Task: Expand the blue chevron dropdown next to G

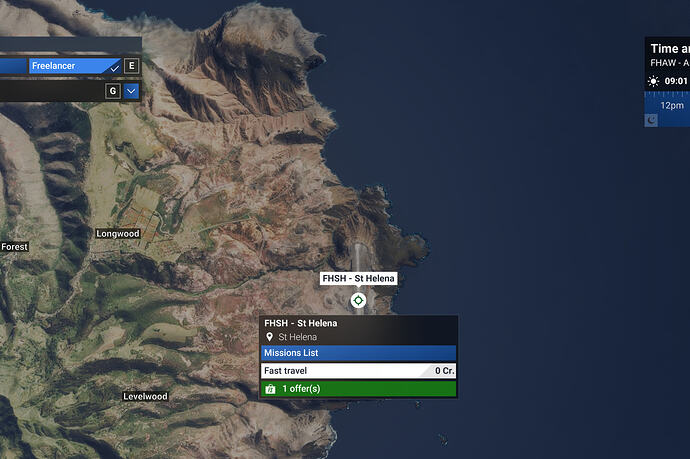Action: coord(131,91)
